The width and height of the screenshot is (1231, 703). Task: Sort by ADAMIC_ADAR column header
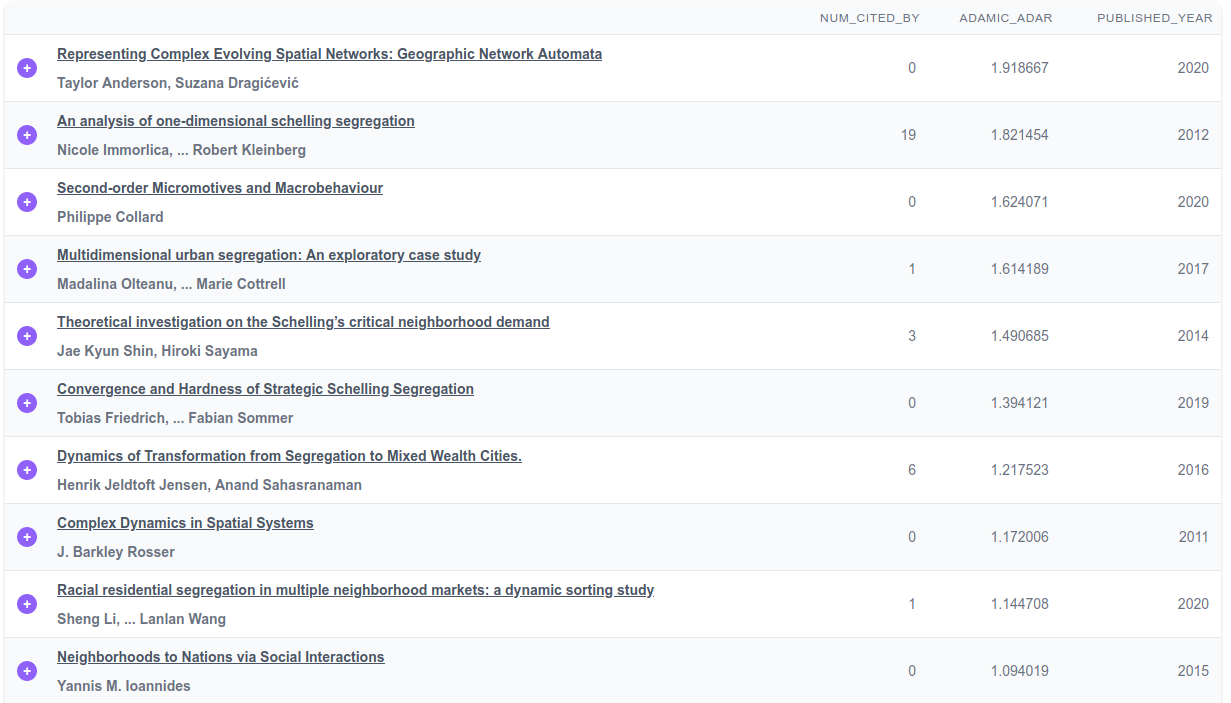click(x=1005, y=18)
